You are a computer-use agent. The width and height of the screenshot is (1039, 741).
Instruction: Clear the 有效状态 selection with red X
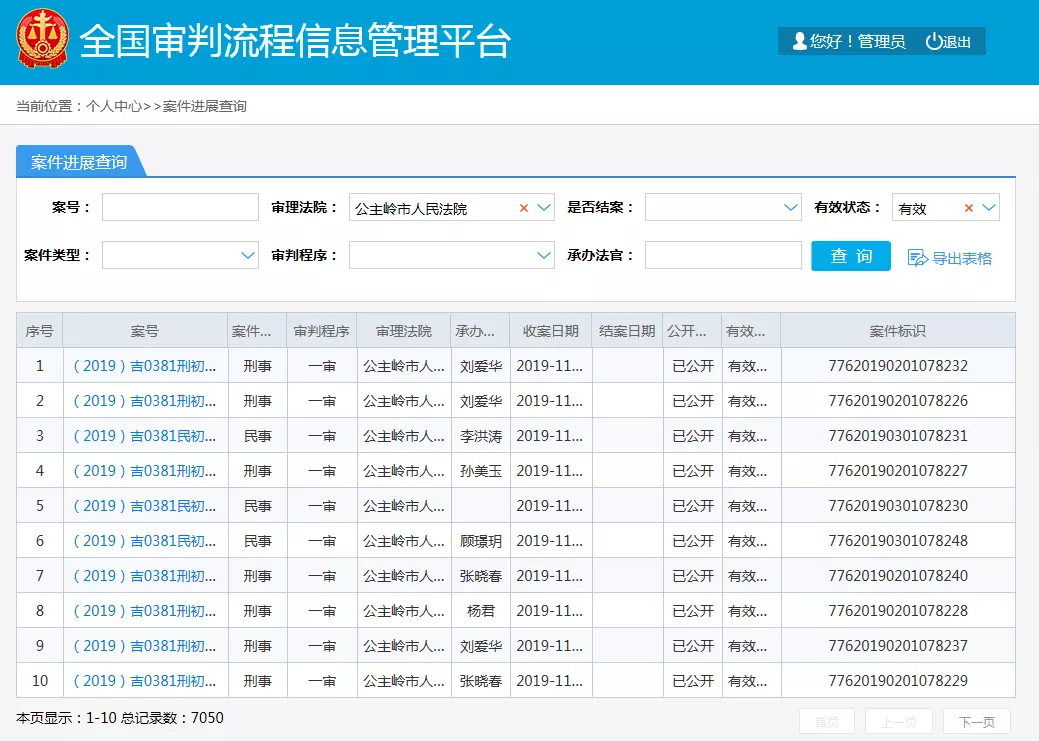(x=968, y=208)
